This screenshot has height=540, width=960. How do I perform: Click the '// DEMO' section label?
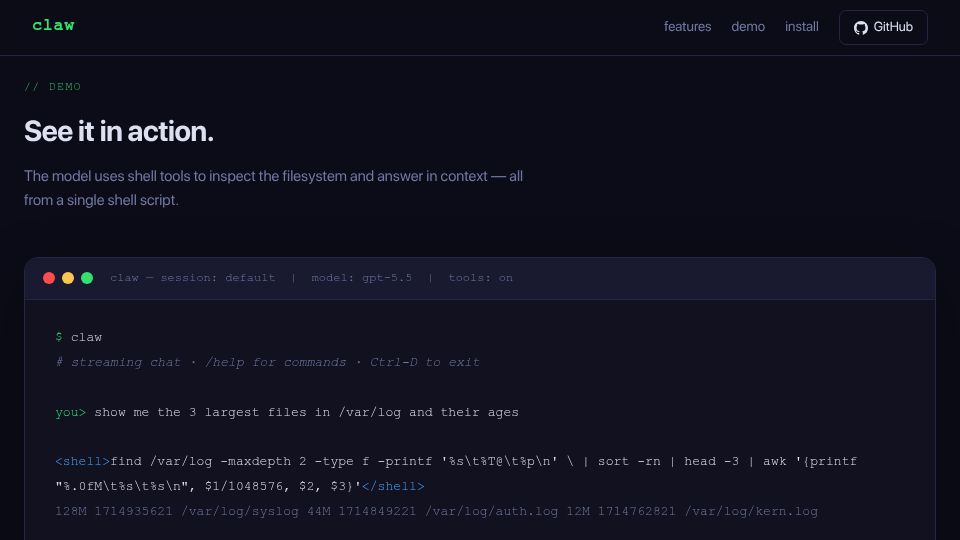53,87
